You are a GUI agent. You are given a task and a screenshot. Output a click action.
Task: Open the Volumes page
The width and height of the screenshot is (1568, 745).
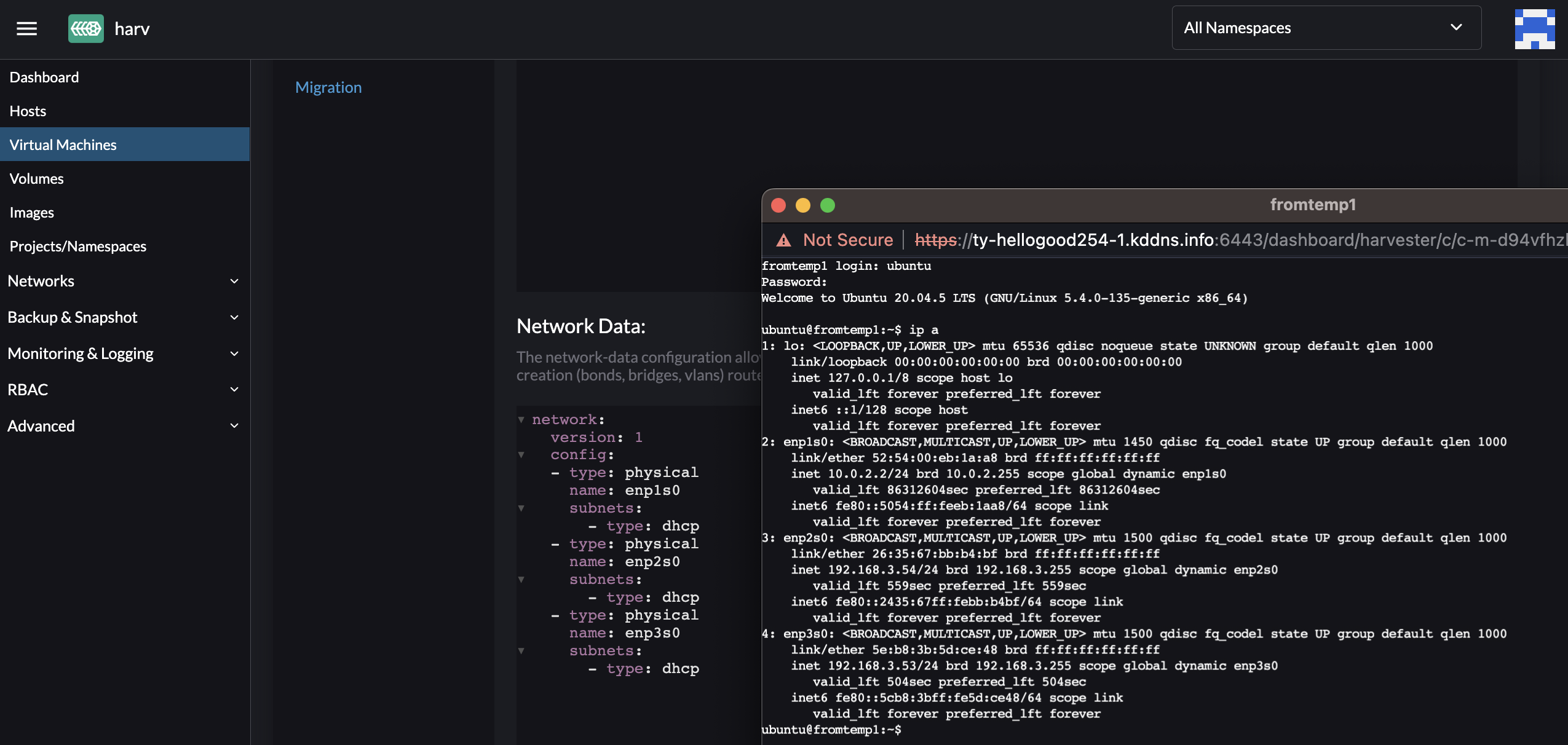point(36,178)
